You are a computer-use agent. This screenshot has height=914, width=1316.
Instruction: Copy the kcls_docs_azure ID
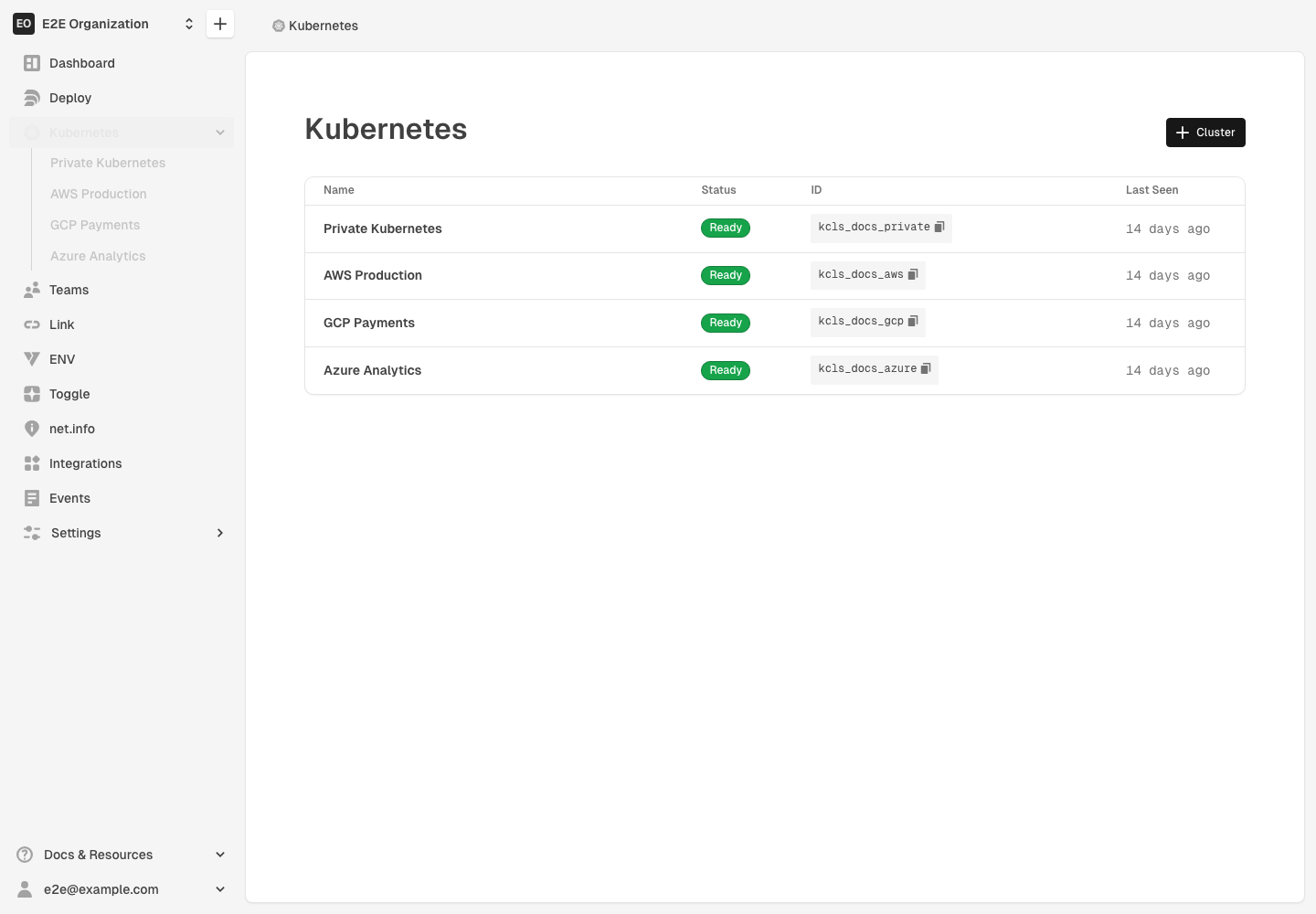coord(926,368)
